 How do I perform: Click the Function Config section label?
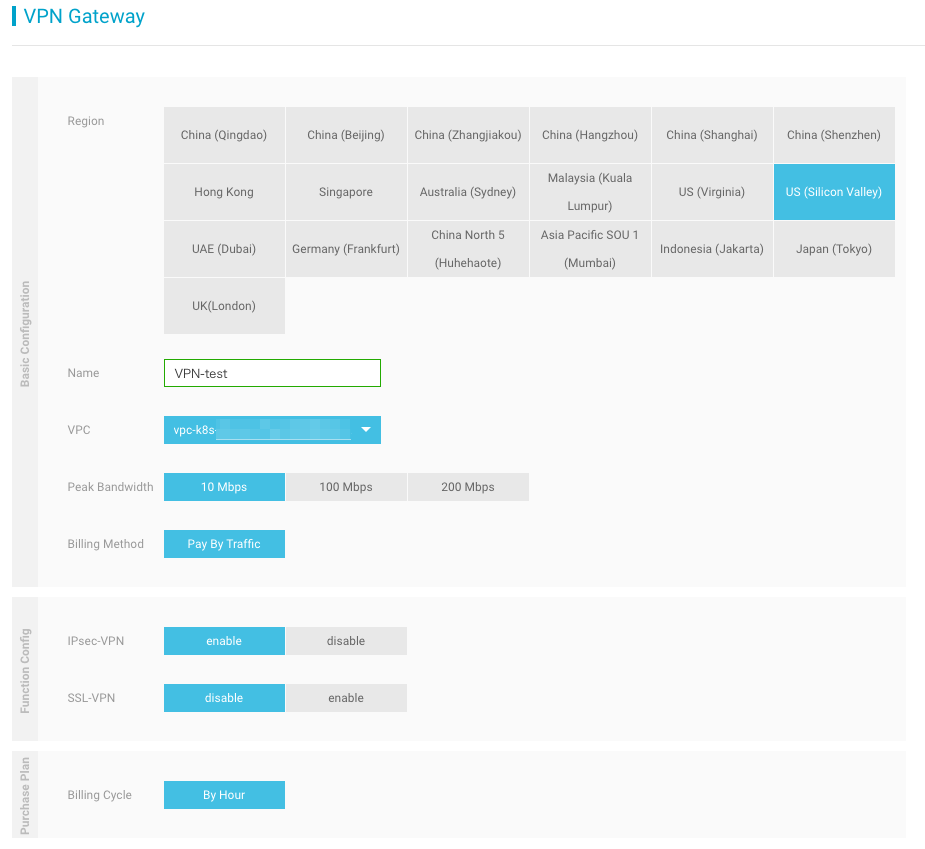[25, 671]
